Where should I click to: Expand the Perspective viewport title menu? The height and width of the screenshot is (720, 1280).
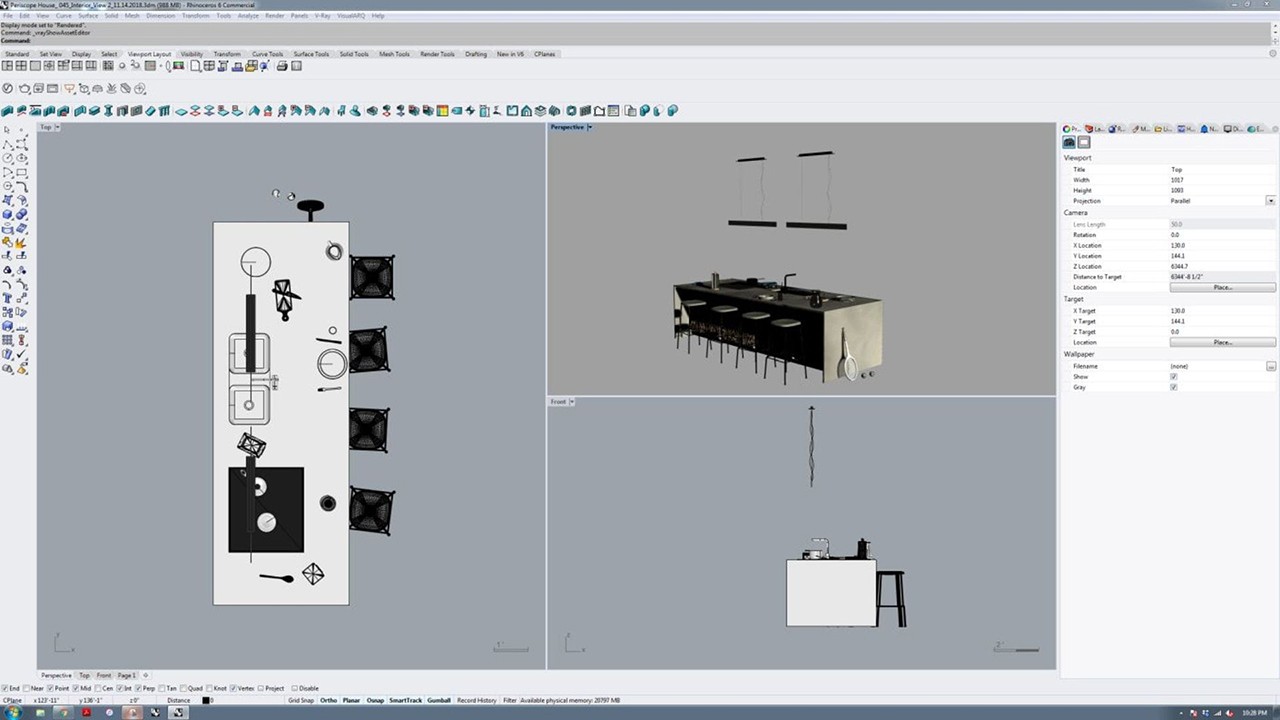tap(589, 127)
